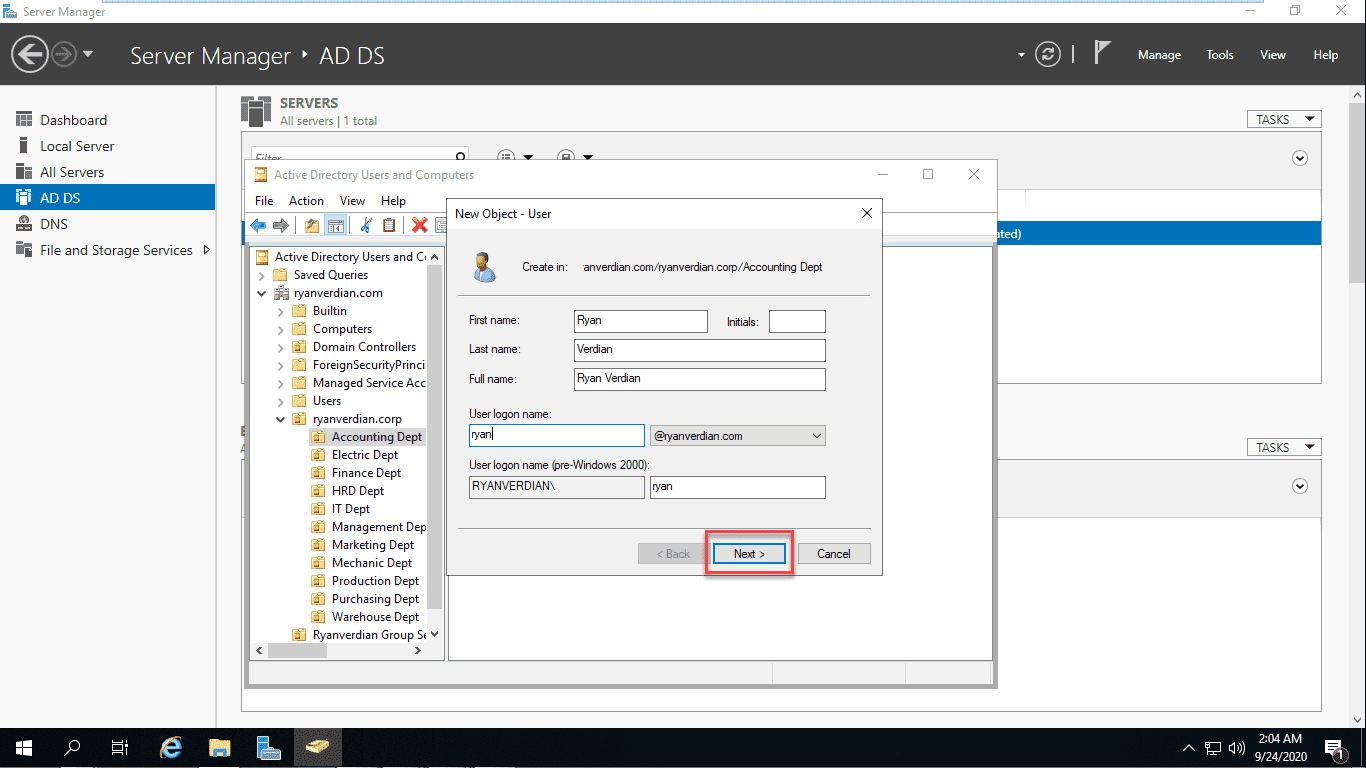Click the Last name input field
This screenshot has width=1366, height=768.
pyautogui.click(x=700, y=350)
